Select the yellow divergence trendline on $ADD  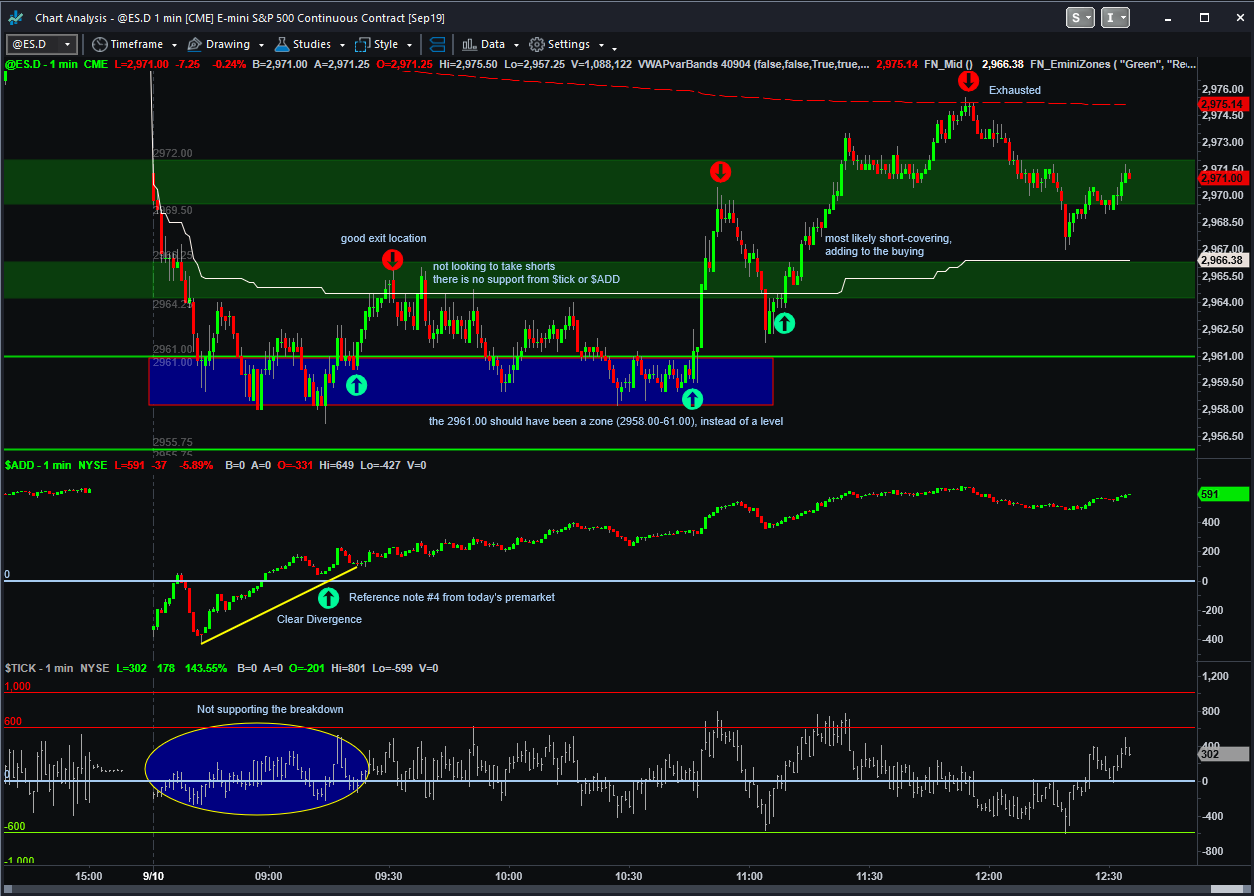click(x=279, y=604)
